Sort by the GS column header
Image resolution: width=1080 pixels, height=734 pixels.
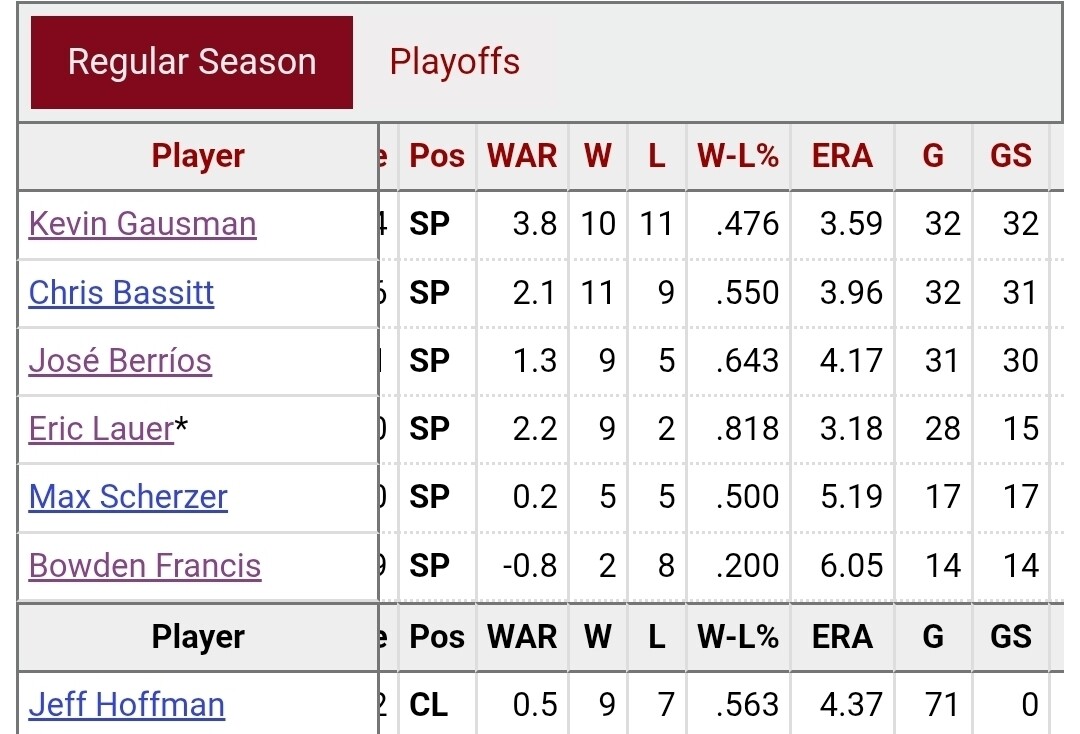click(1010, 156)
